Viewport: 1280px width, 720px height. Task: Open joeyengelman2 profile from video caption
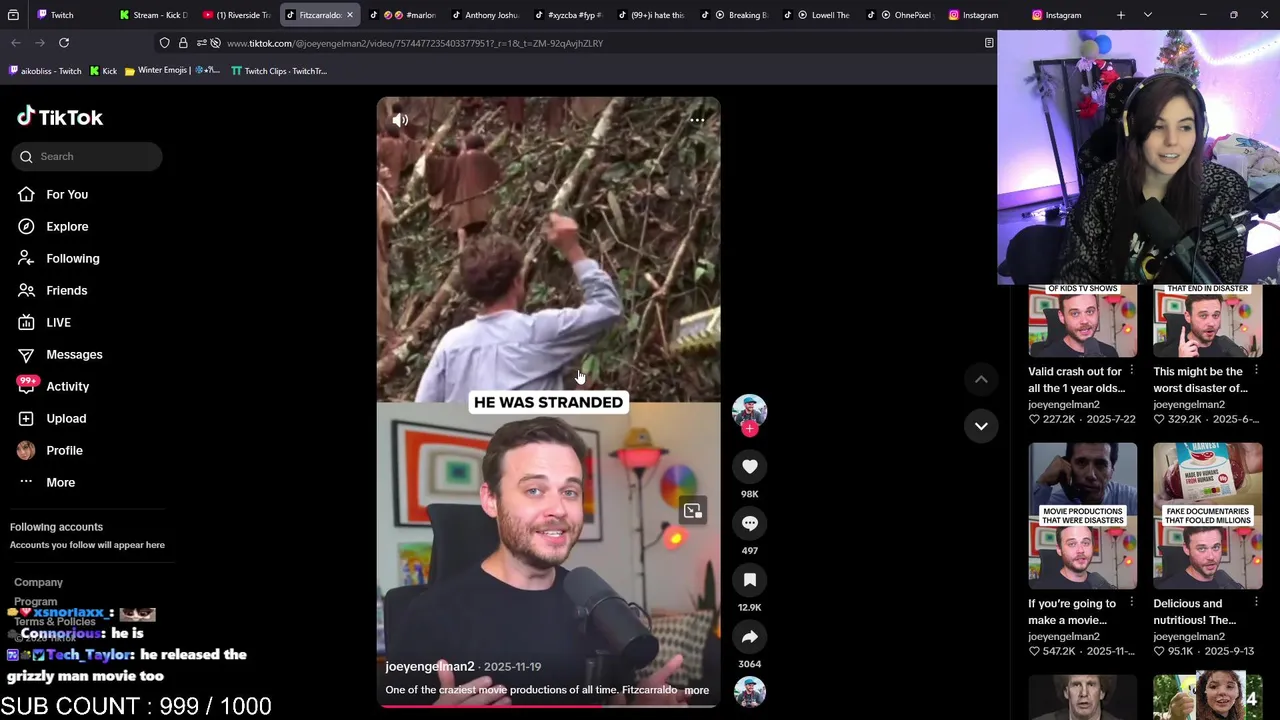click(x=430, y=666)
